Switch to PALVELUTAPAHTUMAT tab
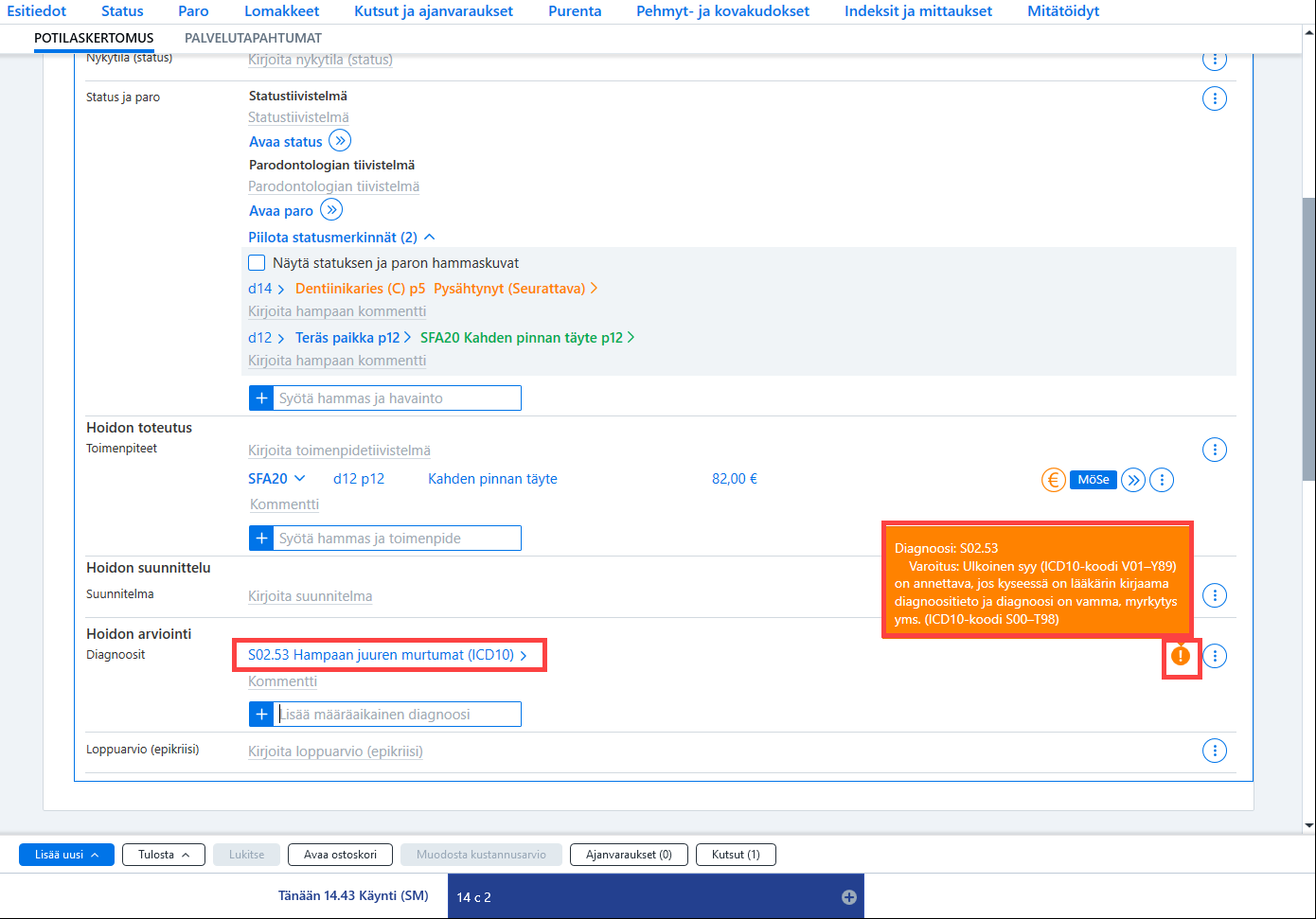 253,38
